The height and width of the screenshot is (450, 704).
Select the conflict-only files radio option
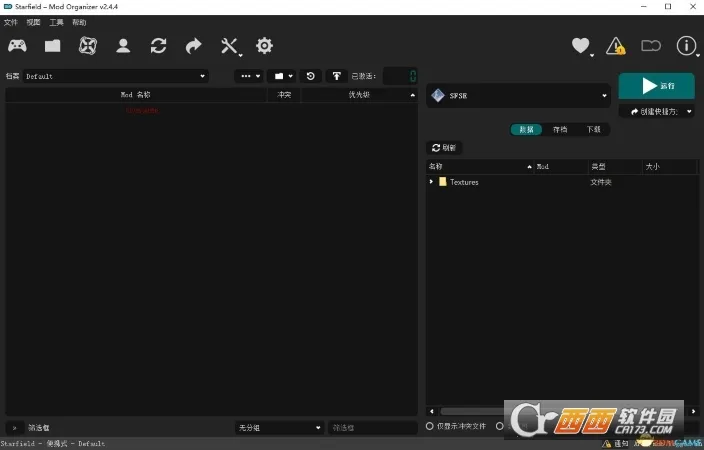[430, 426]
